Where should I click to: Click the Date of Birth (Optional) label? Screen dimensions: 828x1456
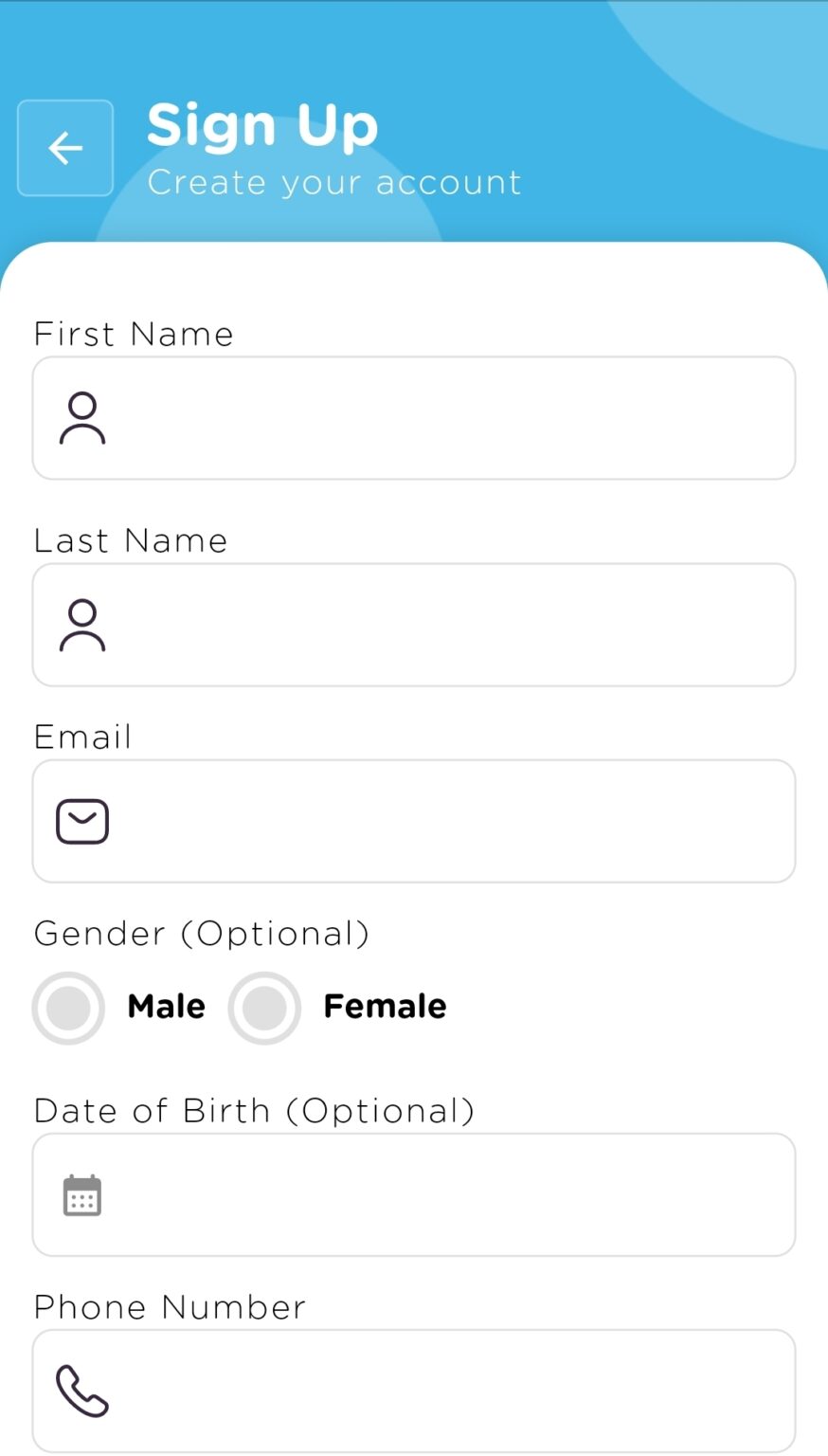[254, 1111]
